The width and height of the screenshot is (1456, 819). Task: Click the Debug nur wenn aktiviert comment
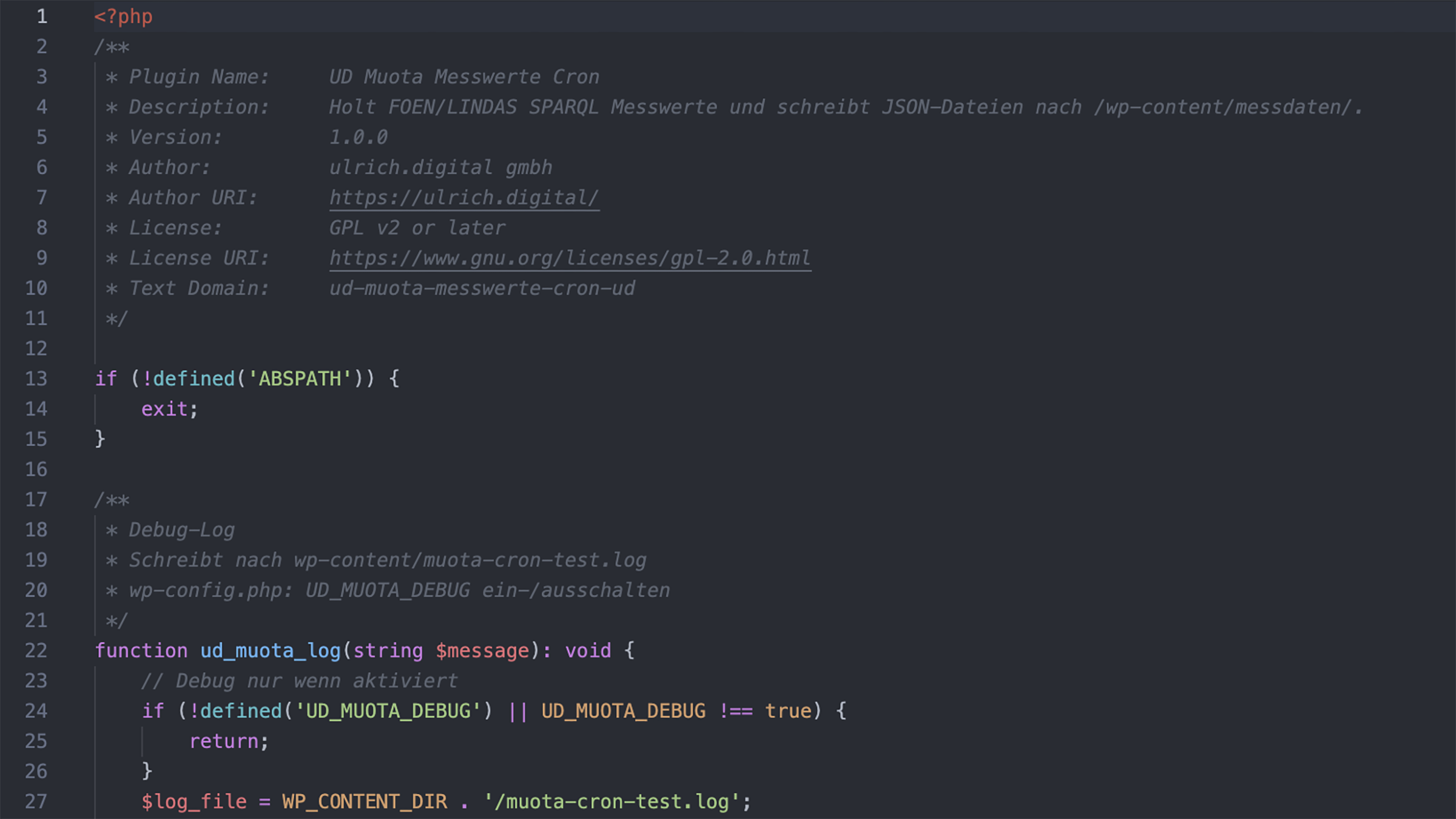[x=299, y=681]
